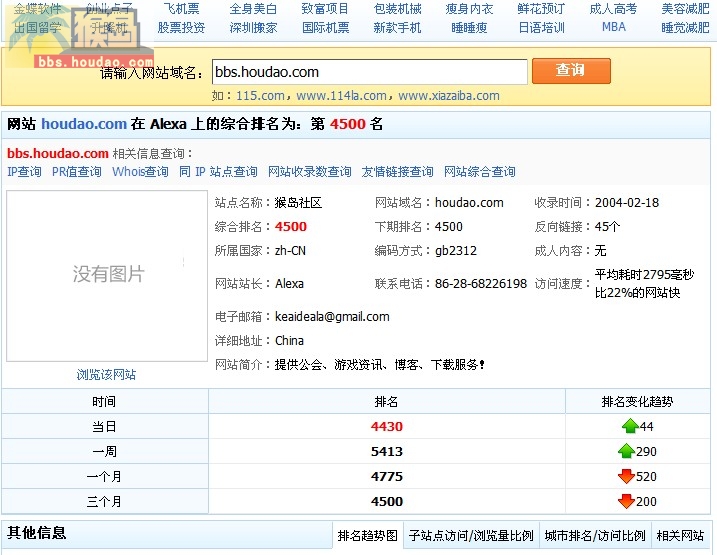The width and height of the screenshot is (717, 555).
Task: Open the 全身美白 ad link
Action: tap(253, 9)
